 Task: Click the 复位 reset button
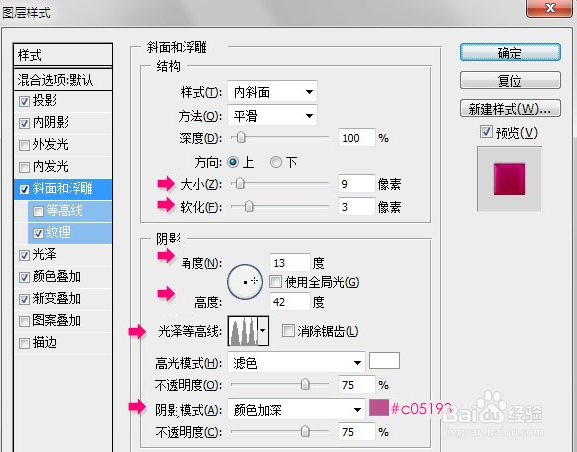(510, 80)
